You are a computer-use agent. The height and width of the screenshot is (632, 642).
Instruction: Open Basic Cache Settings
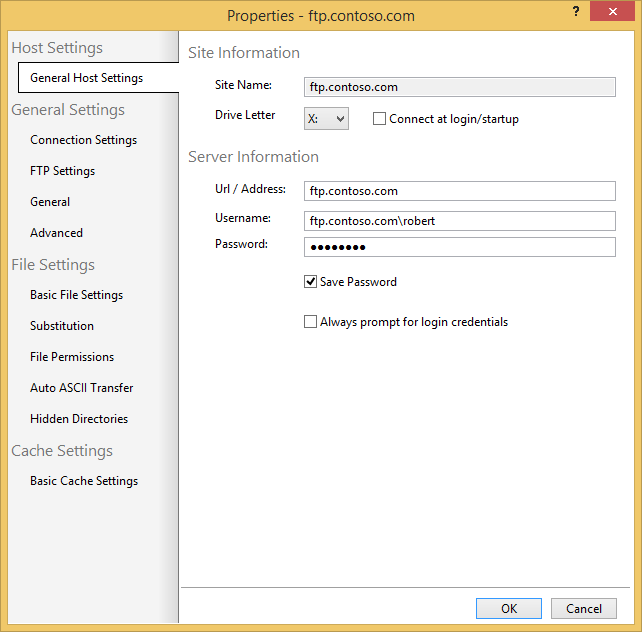[84, 481]
